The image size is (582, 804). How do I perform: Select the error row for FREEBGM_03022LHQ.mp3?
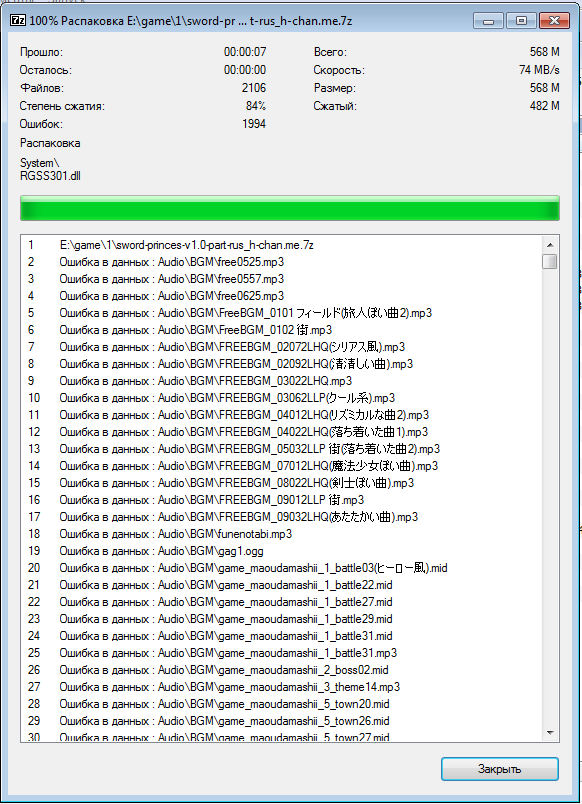(281, 381)
